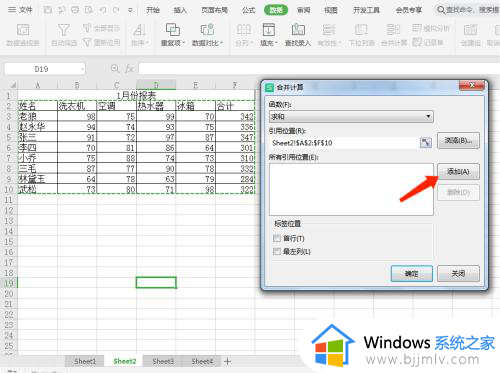This screenshot has height=373, width=500.
Task: Click range selector icon in 引用位置 field
Action: click(x=425, y=143)
